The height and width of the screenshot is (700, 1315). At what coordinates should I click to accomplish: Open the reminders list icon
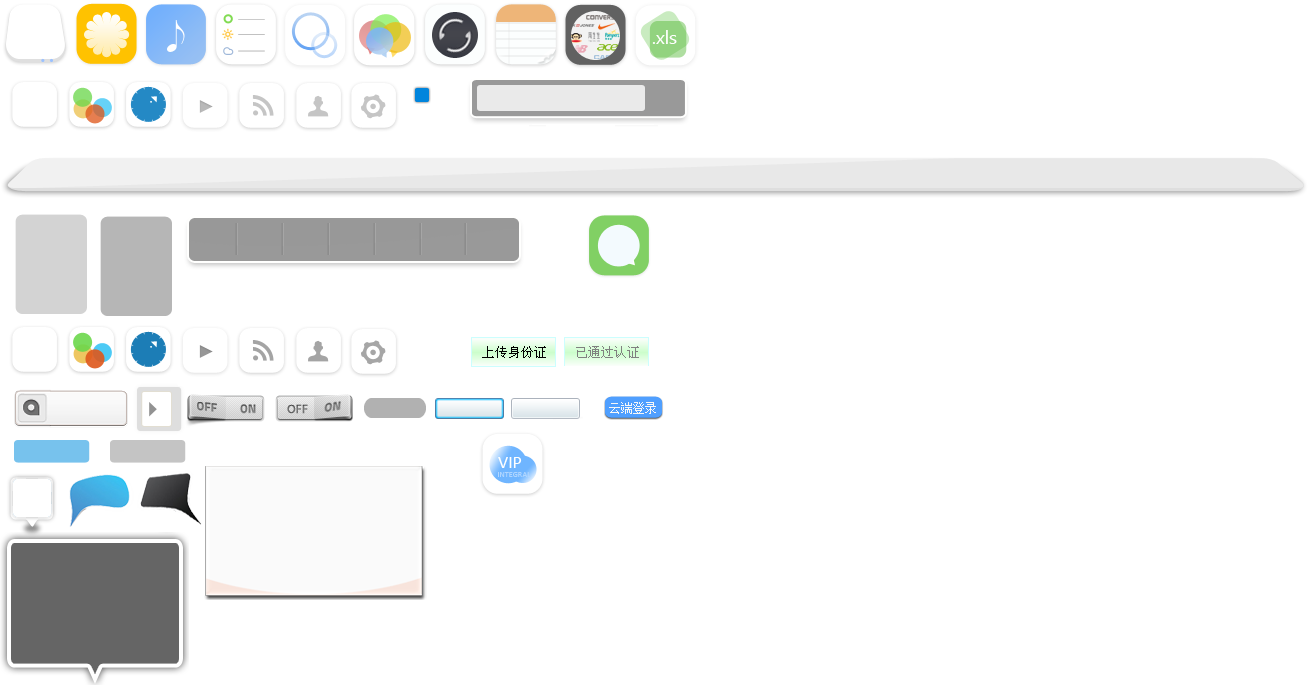pos(245,35)
